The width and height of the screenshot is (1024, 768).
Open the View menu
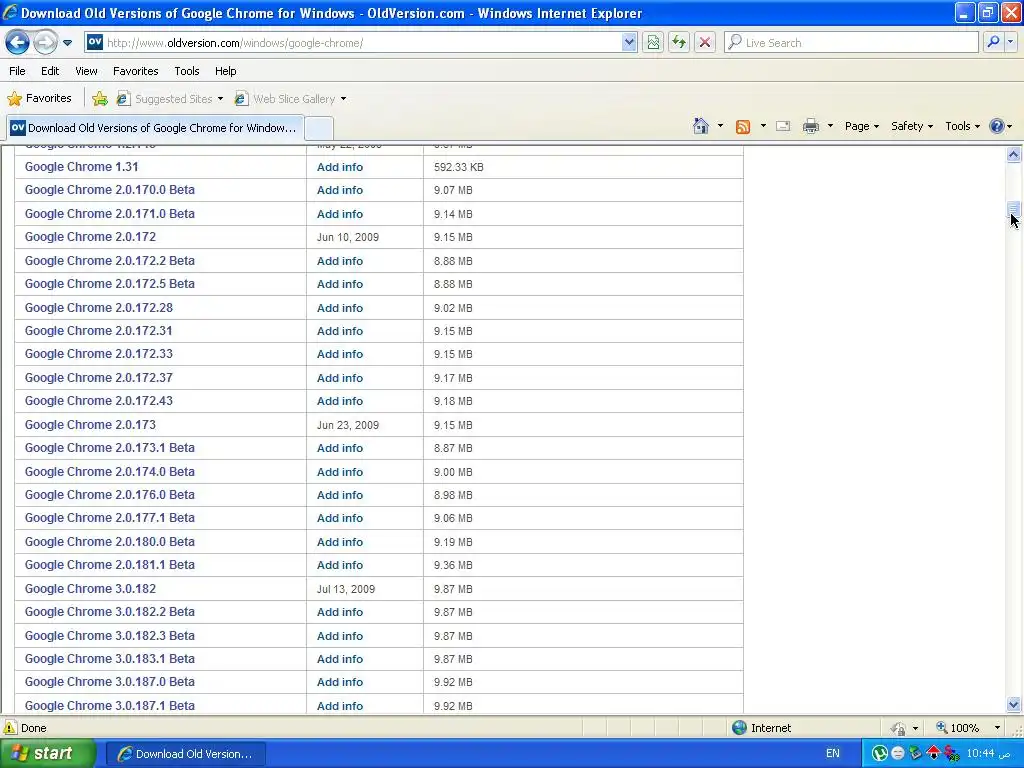86,71
